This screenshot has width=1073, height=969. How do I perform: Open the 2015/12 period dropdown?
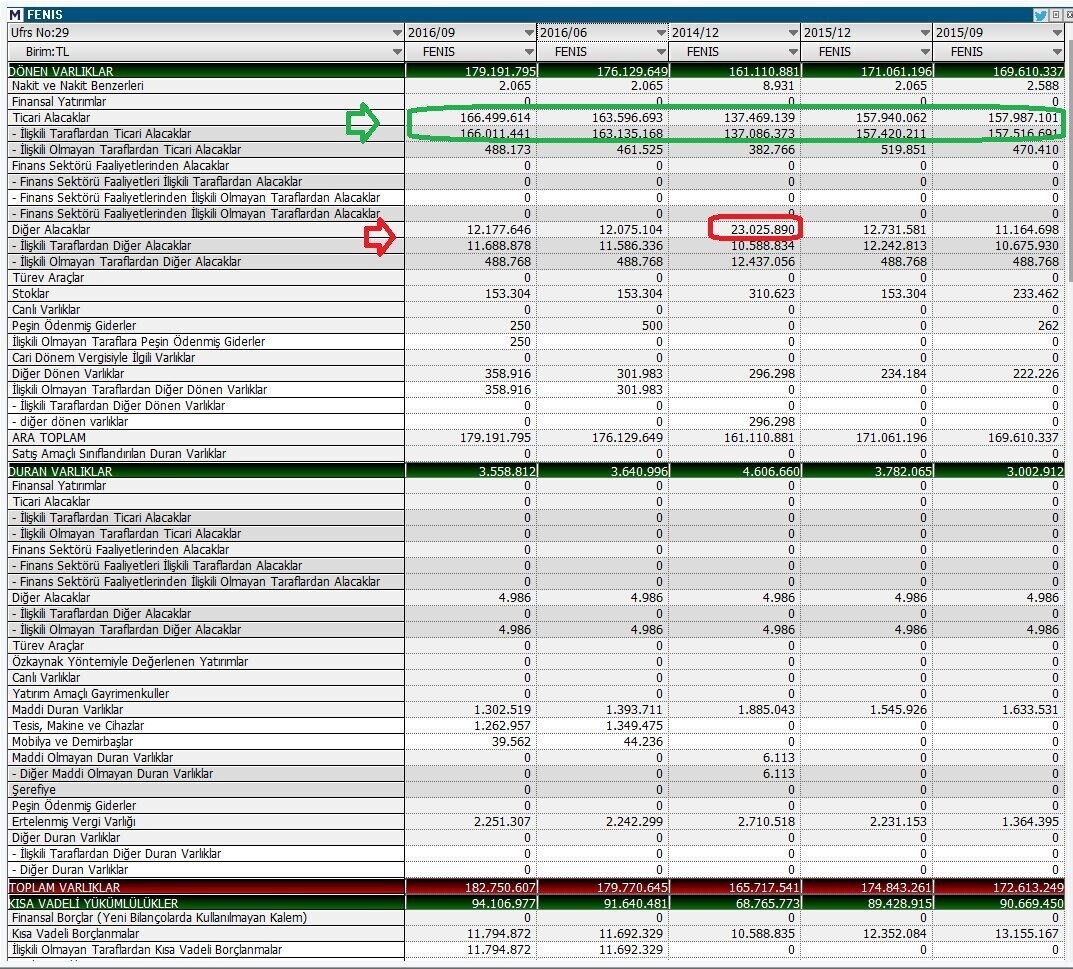[925, 33]
